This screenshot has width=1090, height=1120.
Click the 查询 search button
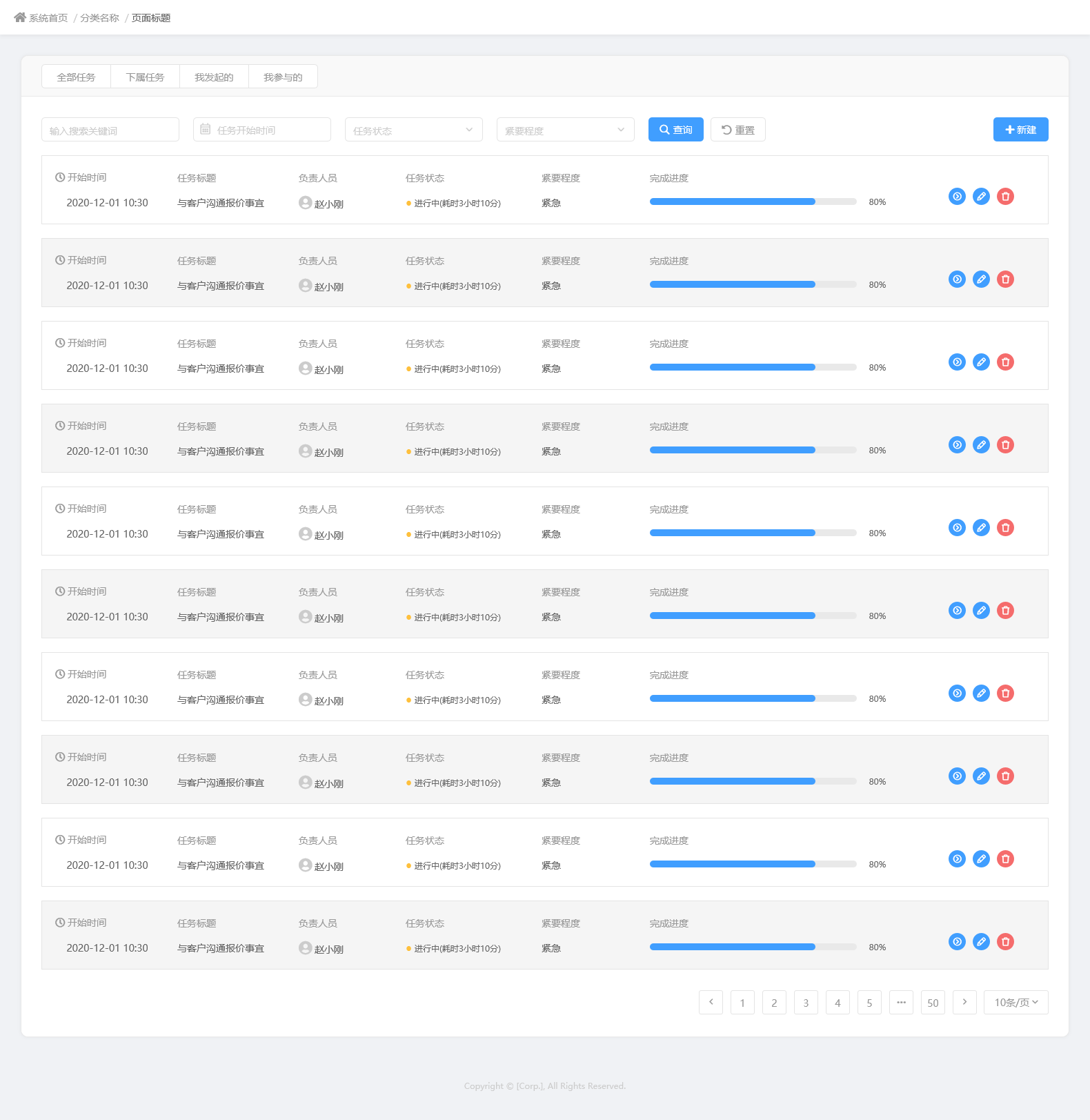[x=676, y=130]
